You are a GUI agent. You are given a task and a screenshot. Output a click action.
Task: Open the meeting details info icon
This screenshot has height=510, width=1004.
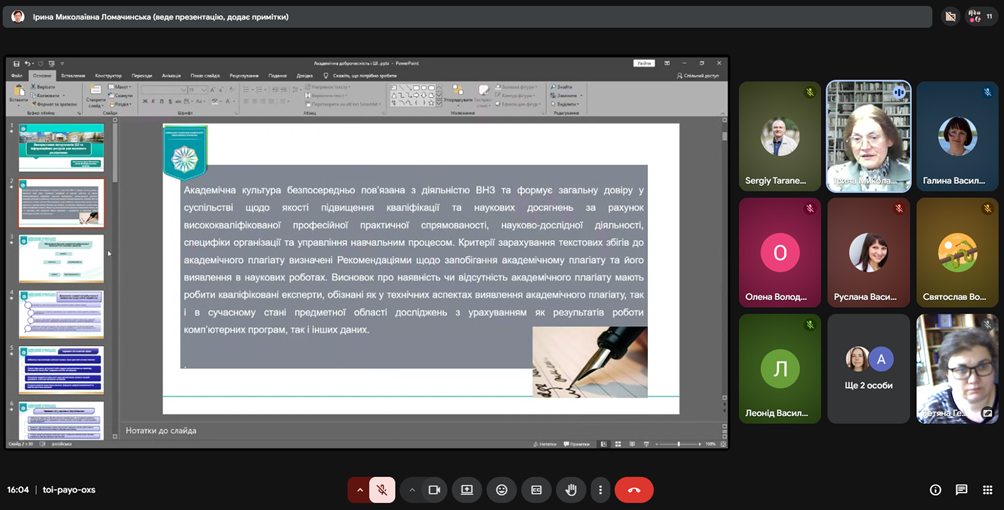tap(935, 490)
